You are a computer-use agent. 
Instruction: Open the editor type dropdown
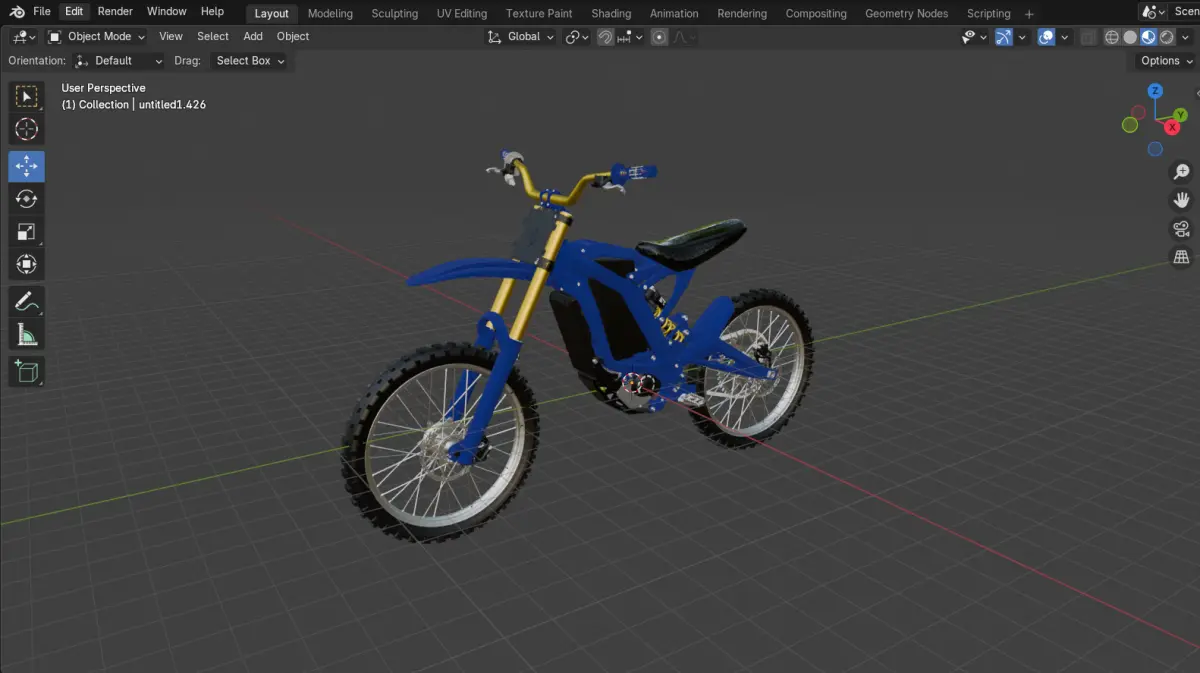23,37
